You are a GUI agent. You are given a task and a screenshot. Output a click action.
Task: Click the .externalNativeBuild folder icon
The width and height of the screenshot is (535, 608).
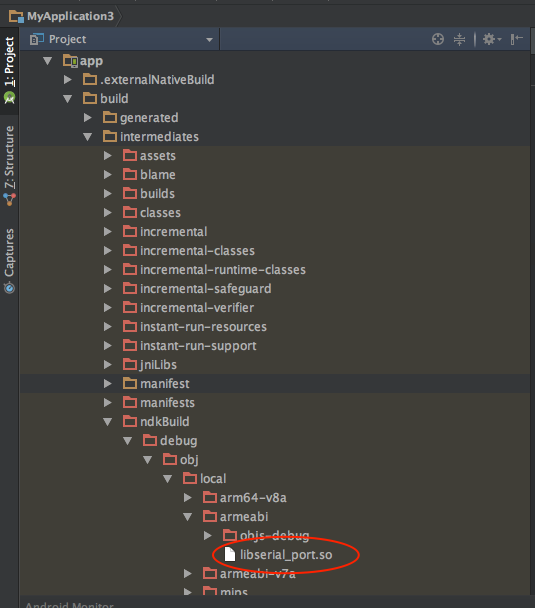click(90, 79)
